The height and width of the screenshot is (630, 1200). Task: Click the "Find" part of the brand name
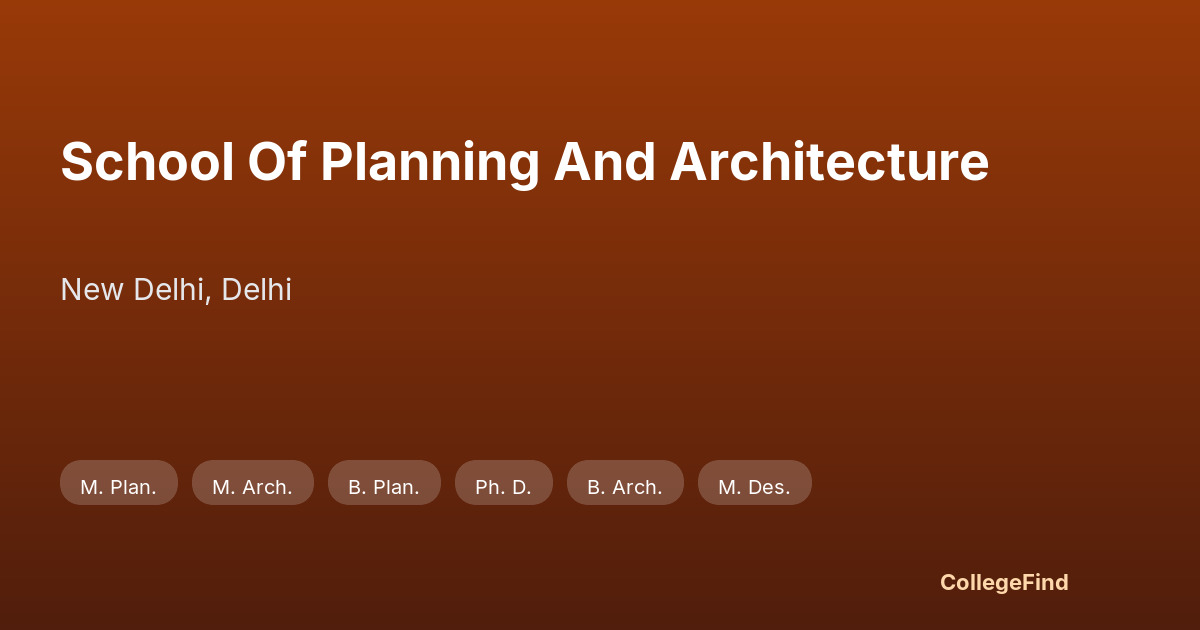coord(1045,582)
